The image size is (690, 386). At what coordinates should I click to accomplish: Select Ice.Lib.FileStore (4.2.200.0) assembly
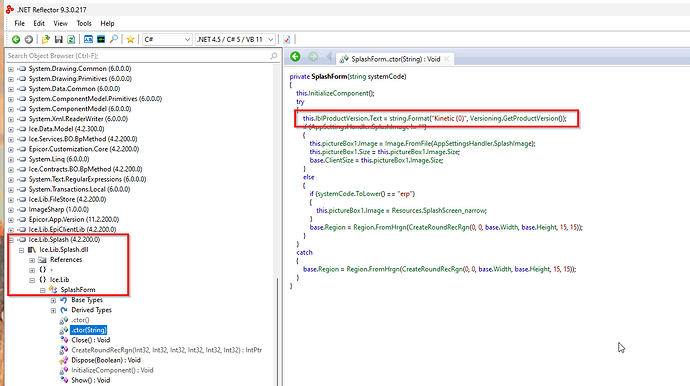click(x=67, y=199)
